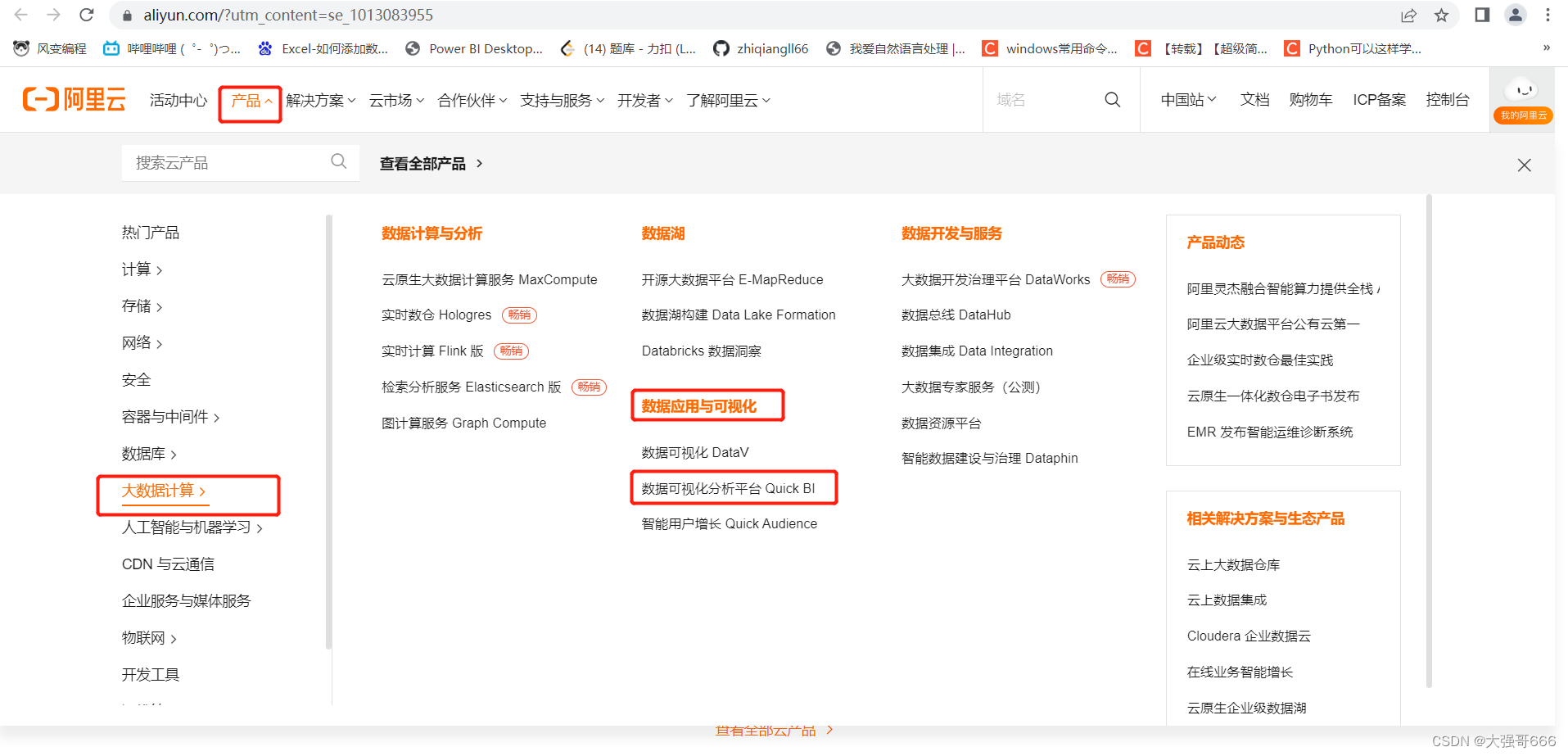The width and height of the screenshot is (1568, 756).
Task: Click the product panel right scrollbar
Action: click(x=1430, y=441)
